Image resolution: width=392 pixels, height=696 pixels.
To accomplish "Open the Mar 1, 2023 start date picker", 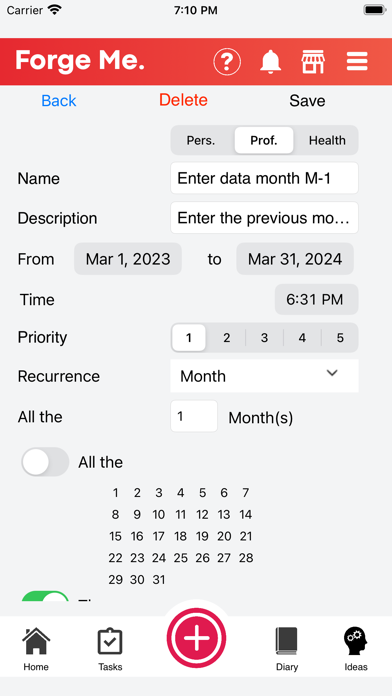I will [x=128, y=259].
